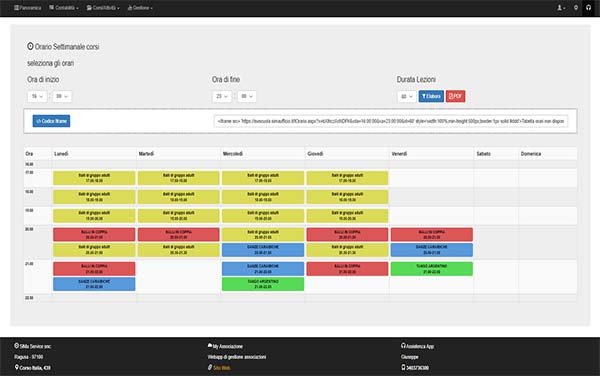Screen dimensions: 600x376
Task: Click the phone icon in the footer
Action: tap(403, 368)
